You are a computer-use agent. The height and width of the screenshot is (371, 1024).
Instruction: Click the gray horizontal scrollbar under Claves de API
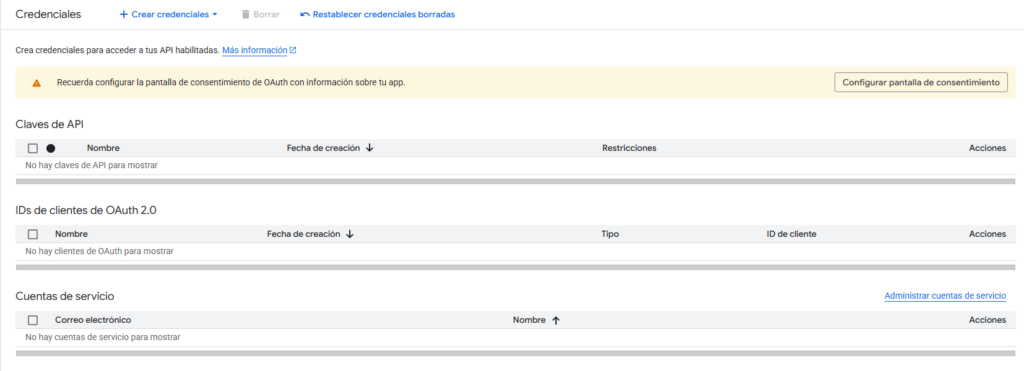[x=515, y=182]
